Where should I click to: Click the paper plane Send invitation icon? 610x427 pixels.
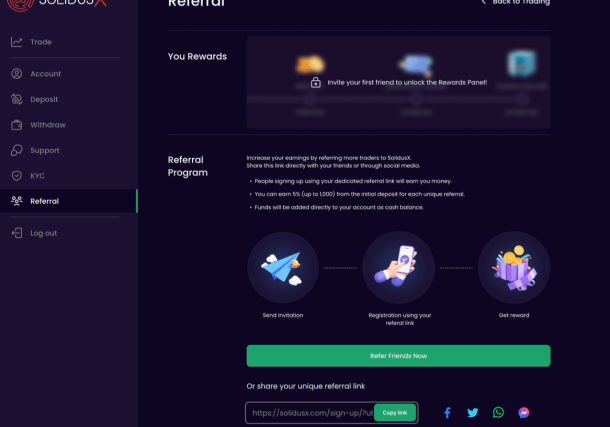pyautogui.click(x=283, y=267)
